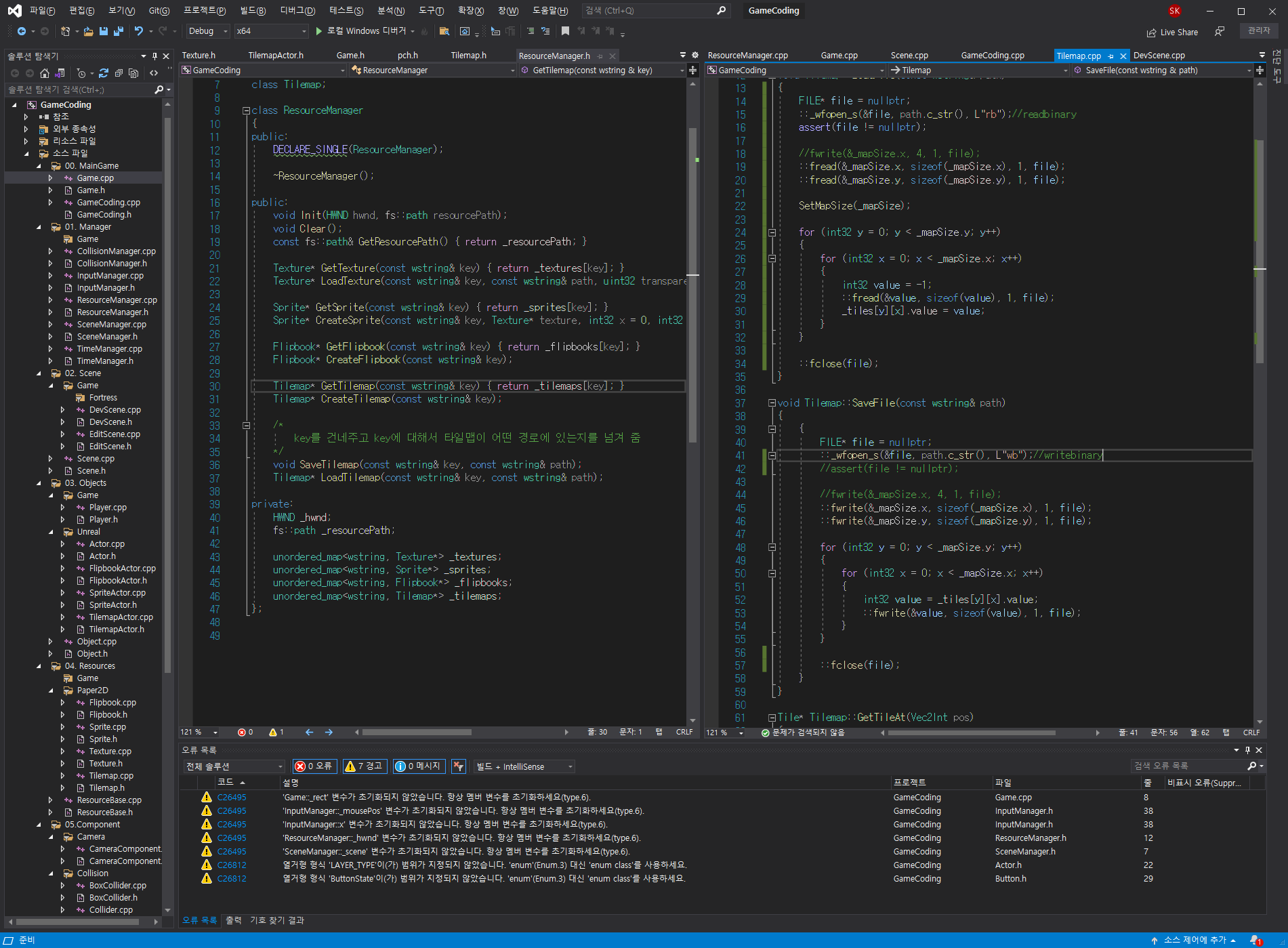Click the split editor icon in left pane
Screen dimensions: 1288x948
pyautogui.click(x=692, y=70)
